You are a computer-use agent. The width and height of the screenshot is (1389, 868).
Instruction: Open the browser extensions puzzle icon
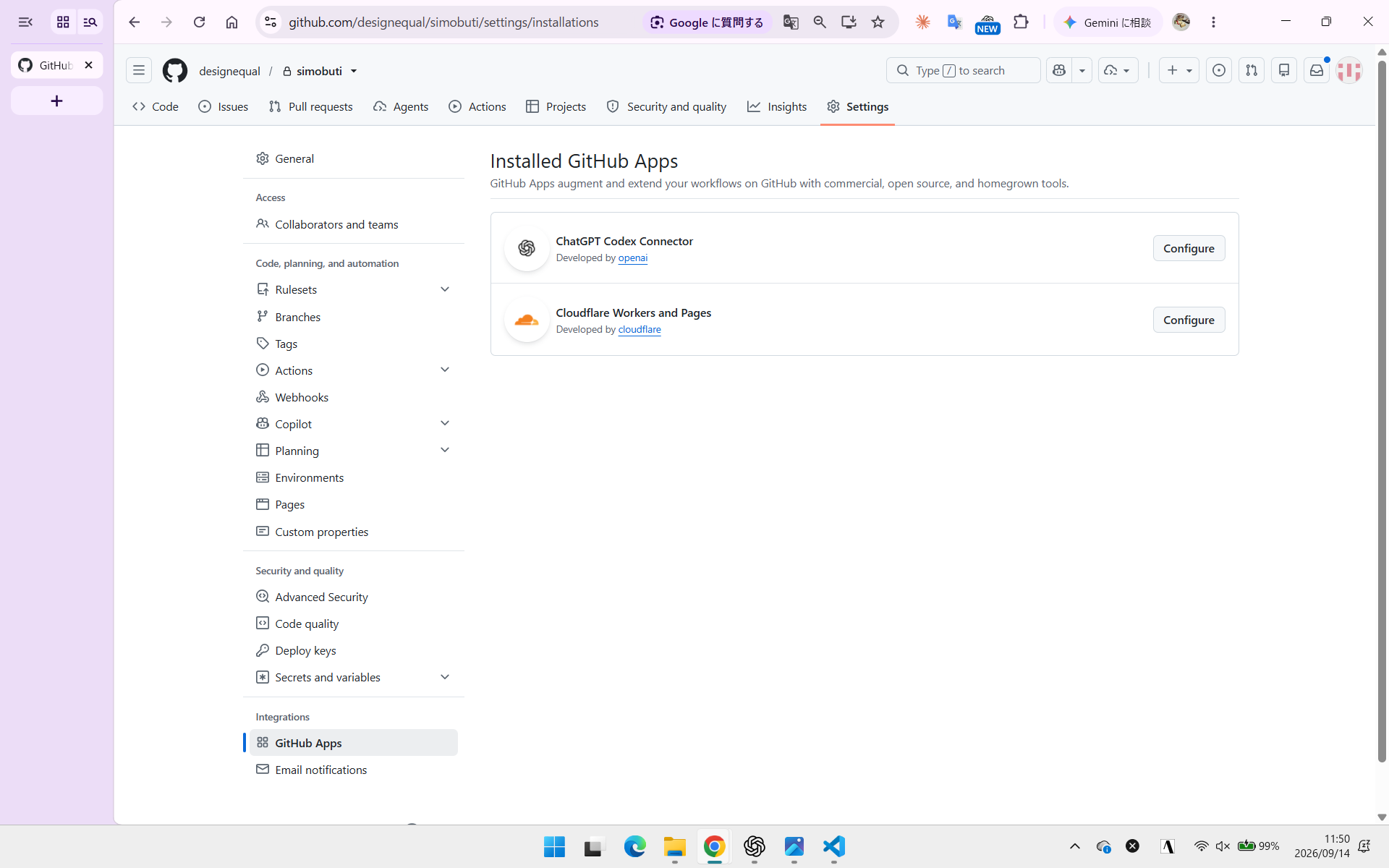[x=1021, y=22]
